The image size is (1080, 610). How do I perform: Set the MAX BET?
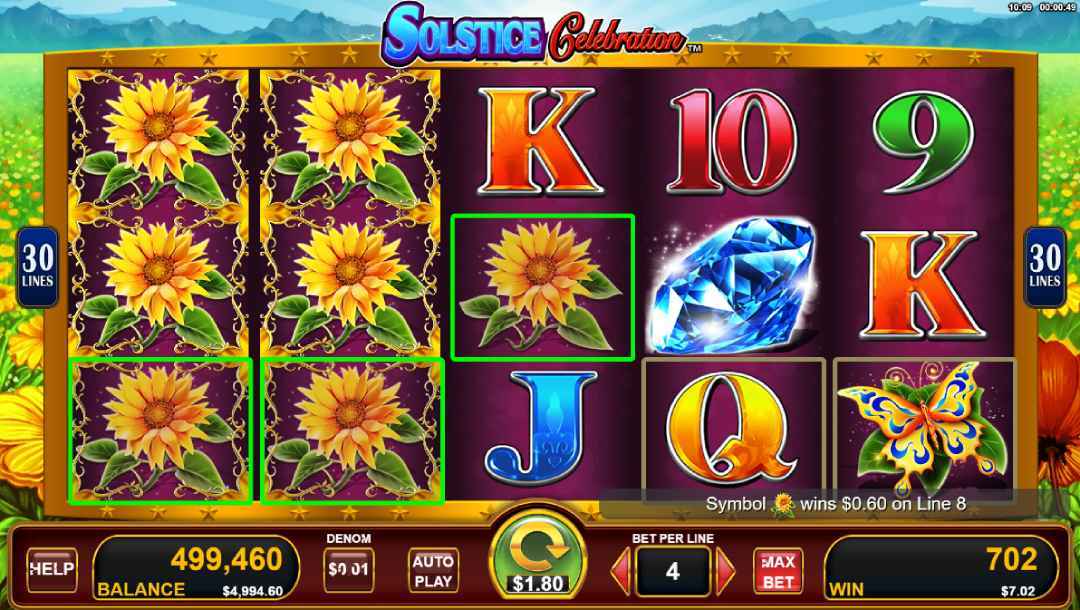(x=778, y=571)
